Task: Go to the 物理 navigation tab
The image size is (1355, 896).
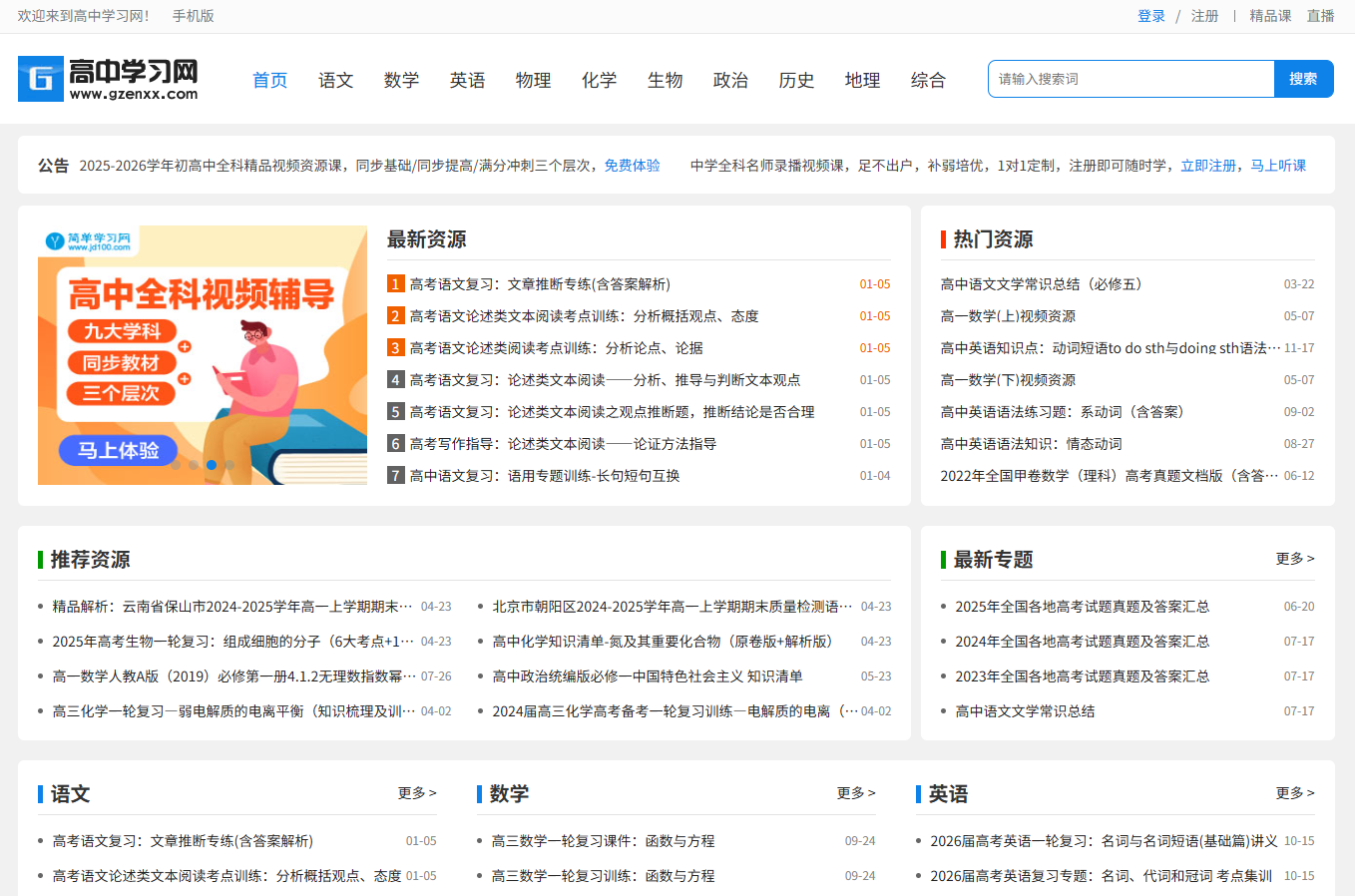Action: click(x=533, y=80)
